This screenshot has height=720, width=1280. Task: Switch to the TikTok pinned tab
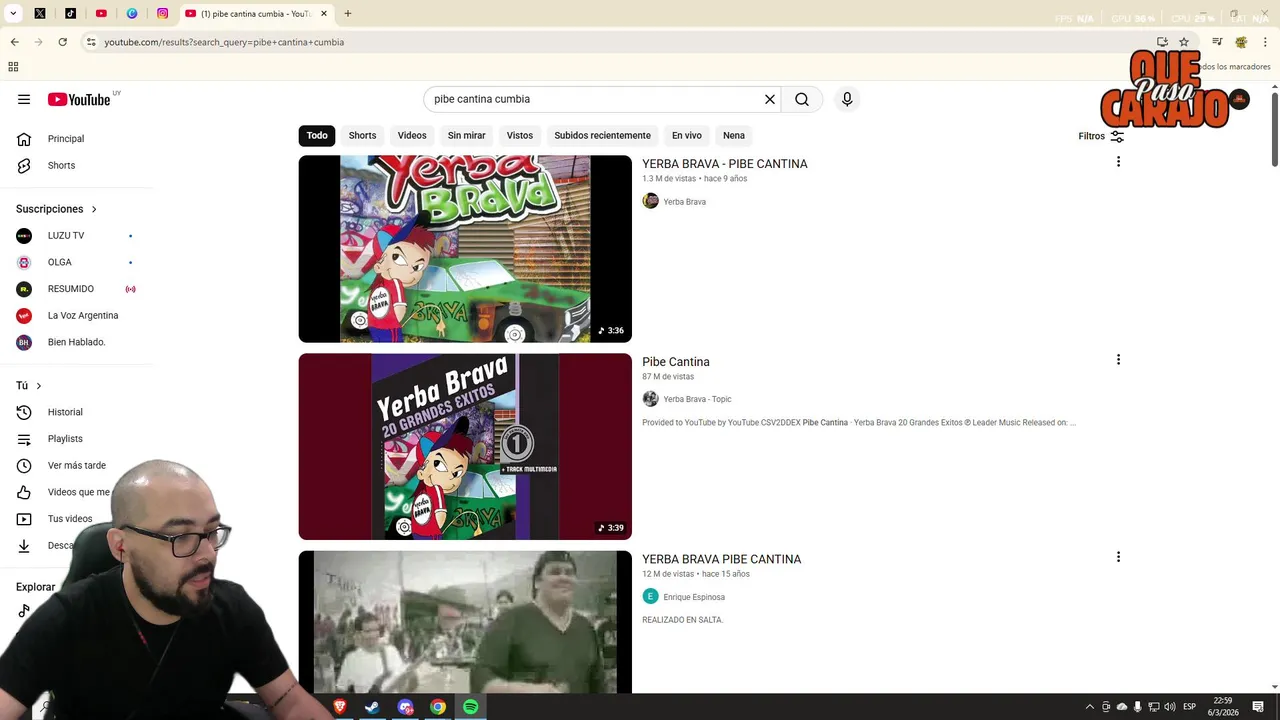tap(70, 14)
